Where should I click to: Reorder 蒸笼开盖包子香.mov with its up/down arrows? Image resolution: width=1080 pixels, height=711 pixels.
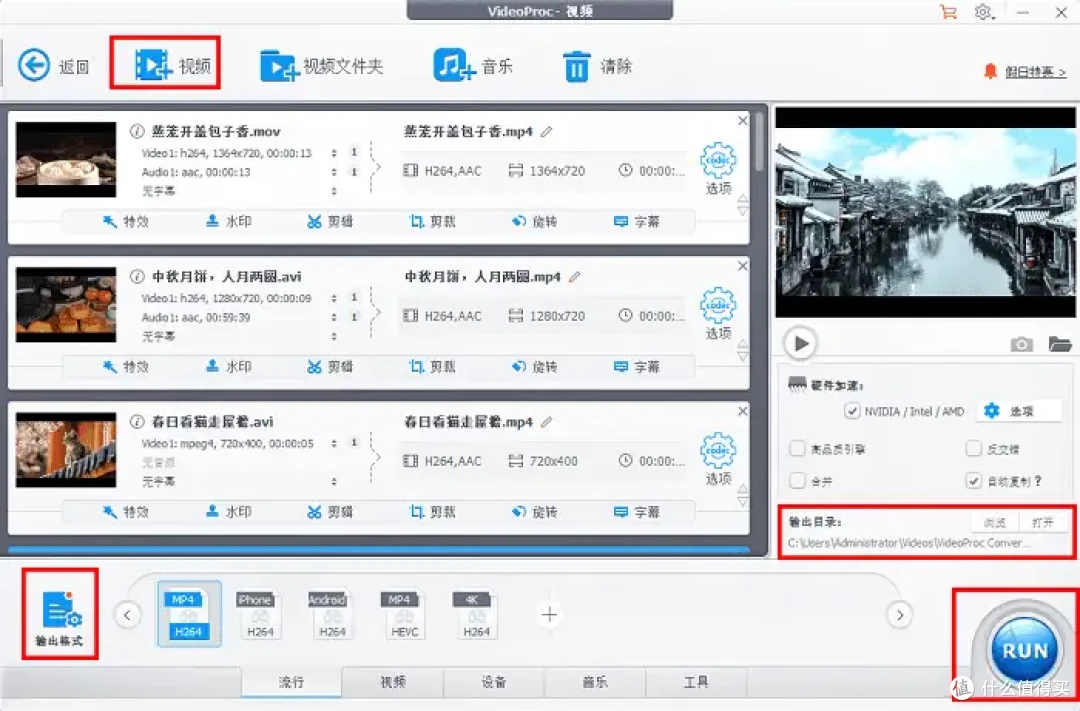coord(742,205)
